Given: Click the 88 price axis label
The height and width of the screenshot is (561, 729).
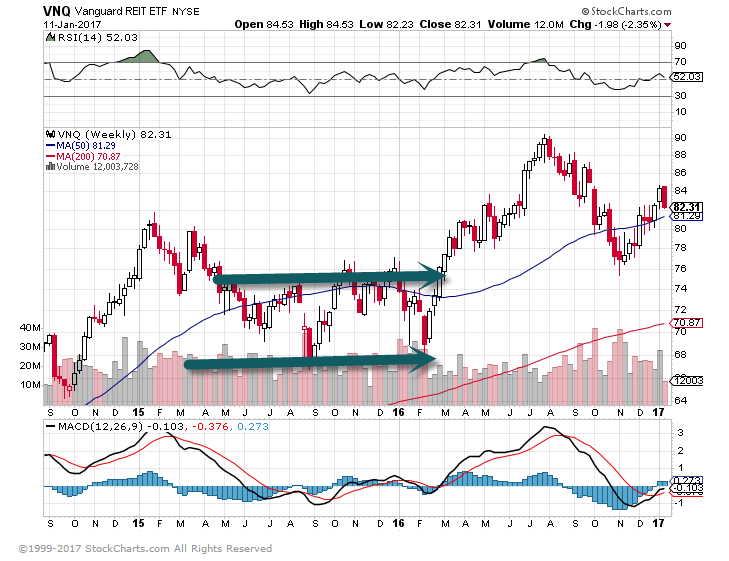Looking at the screenshot, I should coord(680,155).
